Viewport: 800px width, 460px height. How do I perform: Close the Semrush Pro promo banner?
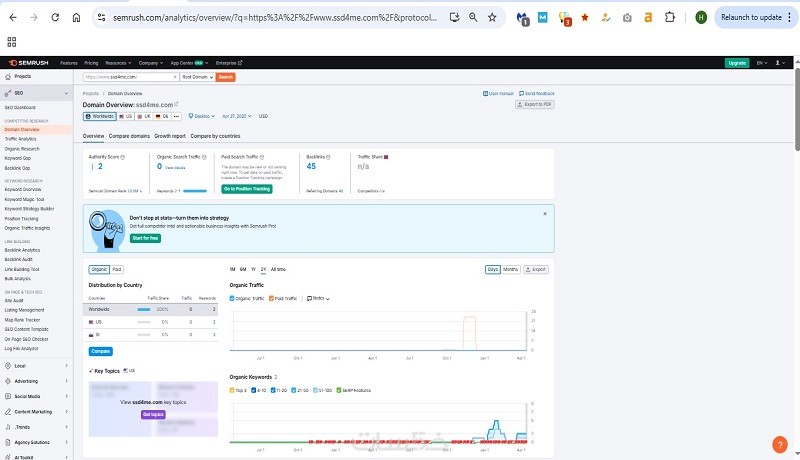pyautogui.click(x=545, y=214)
